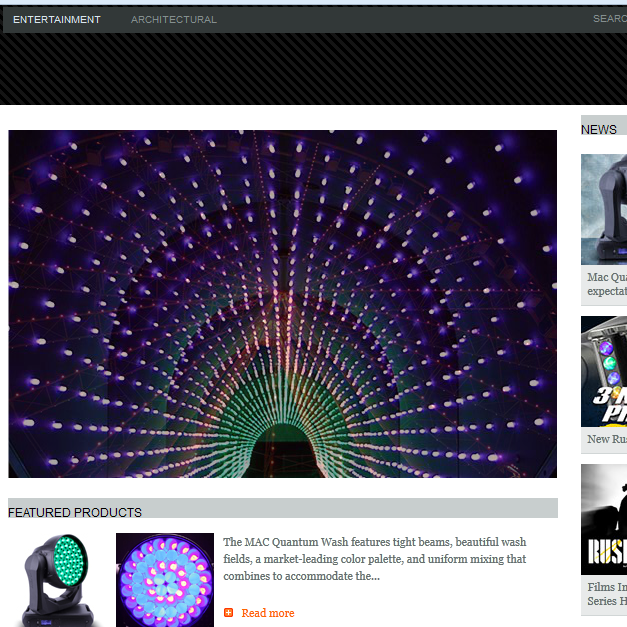Click the green arch center of hero image
Viewport: 627px width, 627px height.
[x=284, y=440]
